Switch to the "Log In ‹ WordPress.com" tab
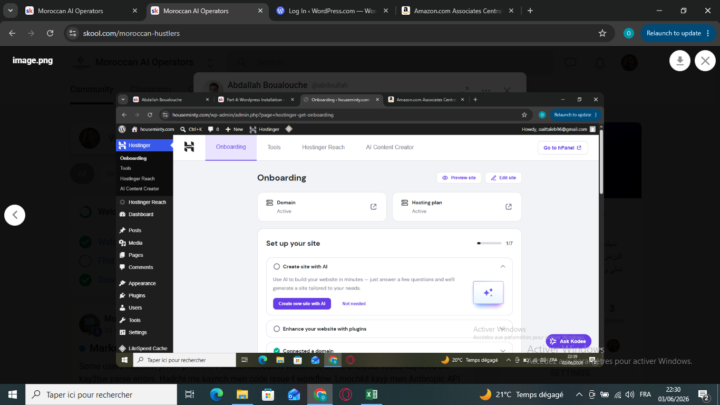 (332, 11)
